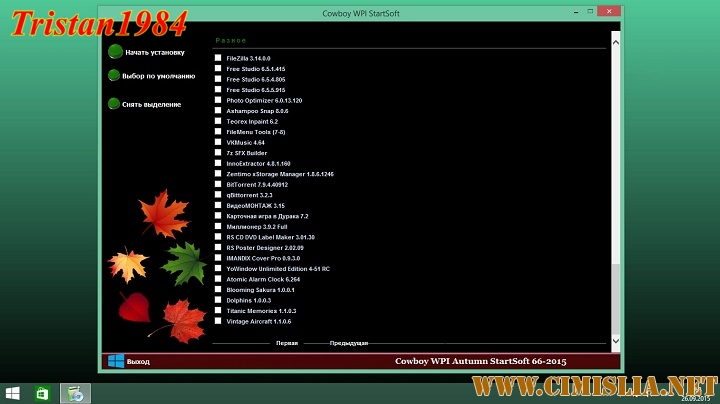
Task: Go to the Первая page link
Action: click(287, 343)
